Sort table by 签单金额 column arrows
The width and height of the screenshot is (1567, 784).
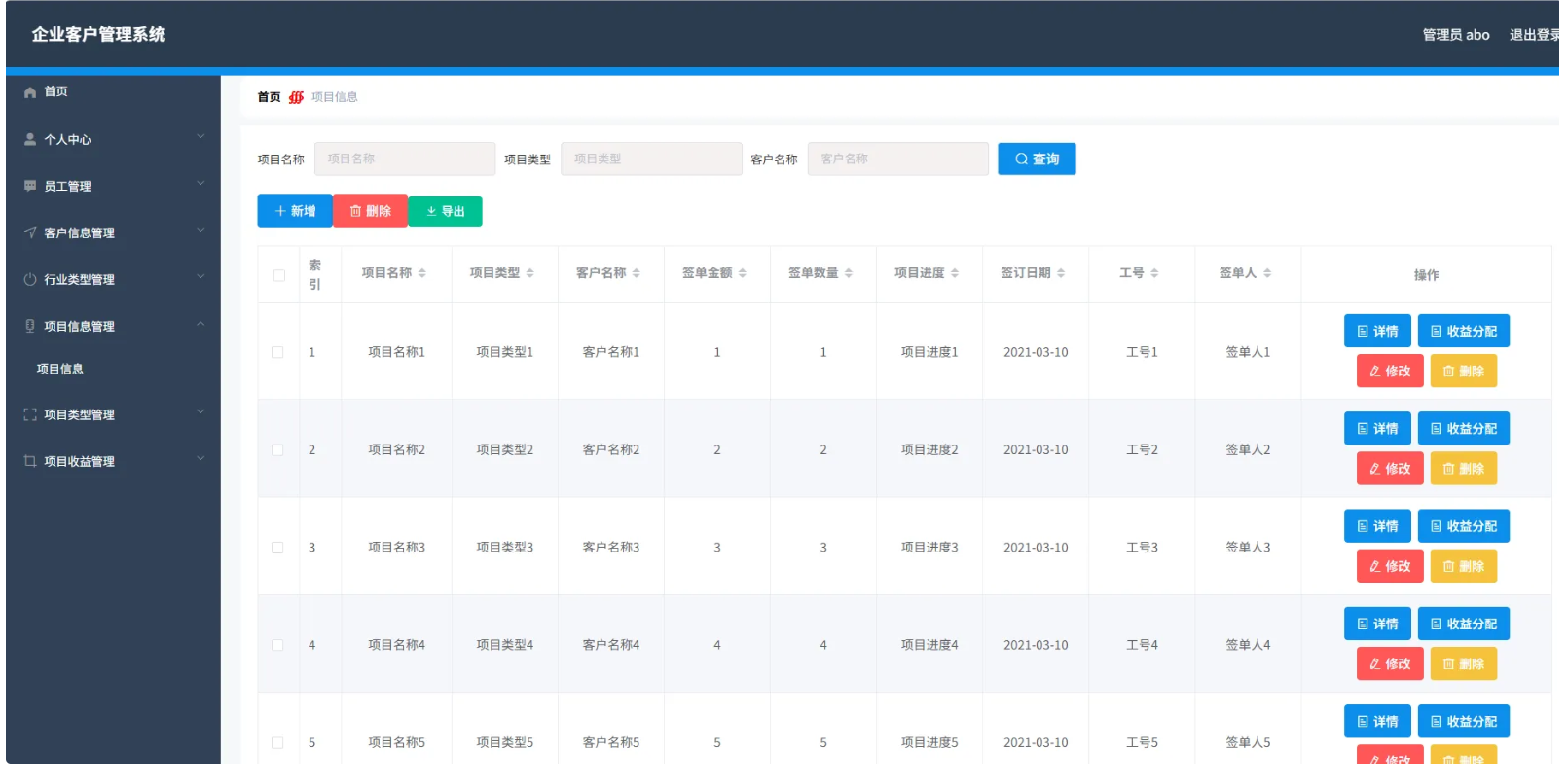pyautogui.click(x=743, y=274)
